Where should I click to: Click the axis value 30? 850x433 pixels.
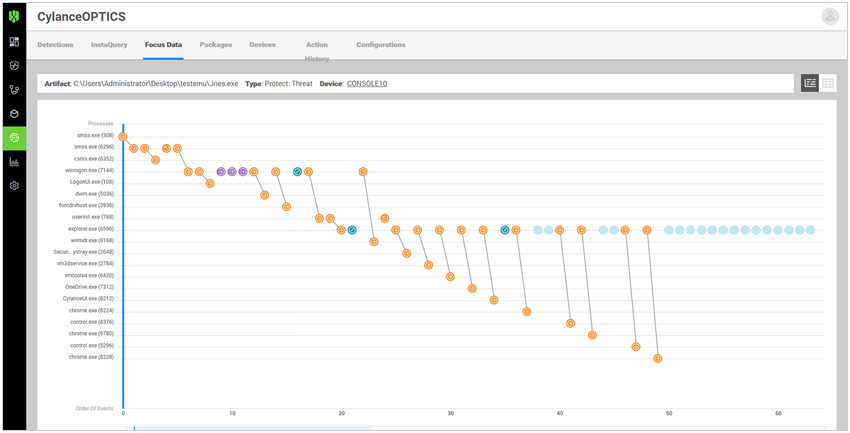[450, 414]
